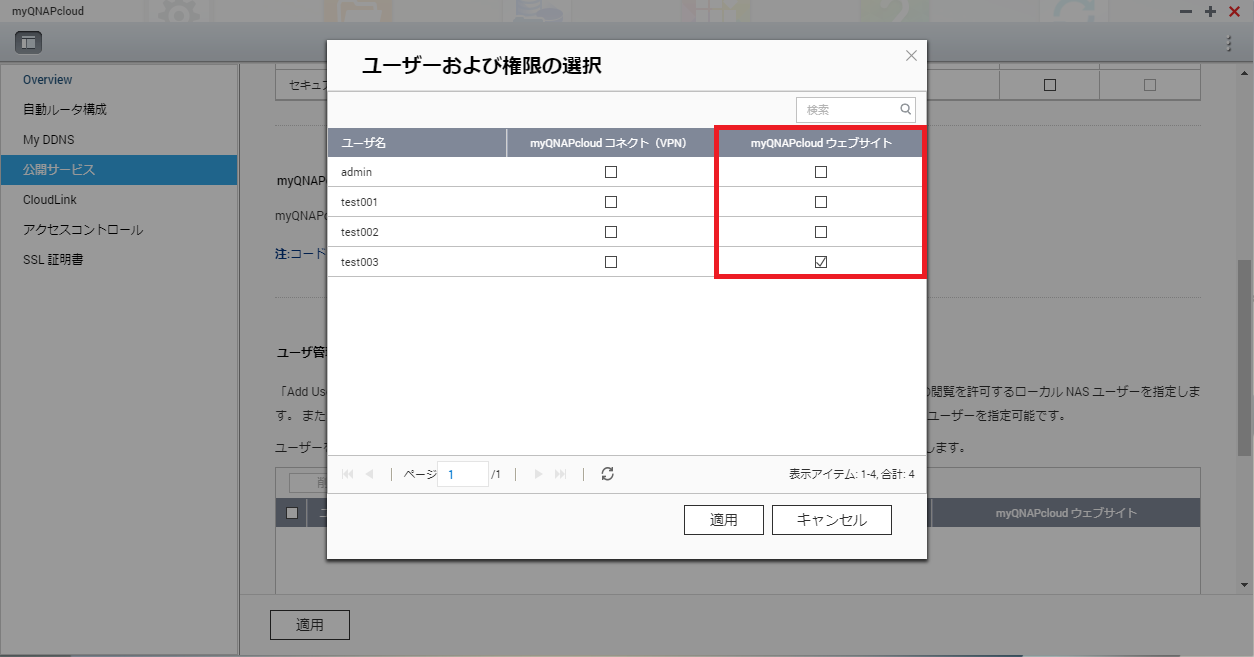Check myQNAPcloud ウェブサイト for test002
Screen dimensions: 1254x657
pos(821,232)
